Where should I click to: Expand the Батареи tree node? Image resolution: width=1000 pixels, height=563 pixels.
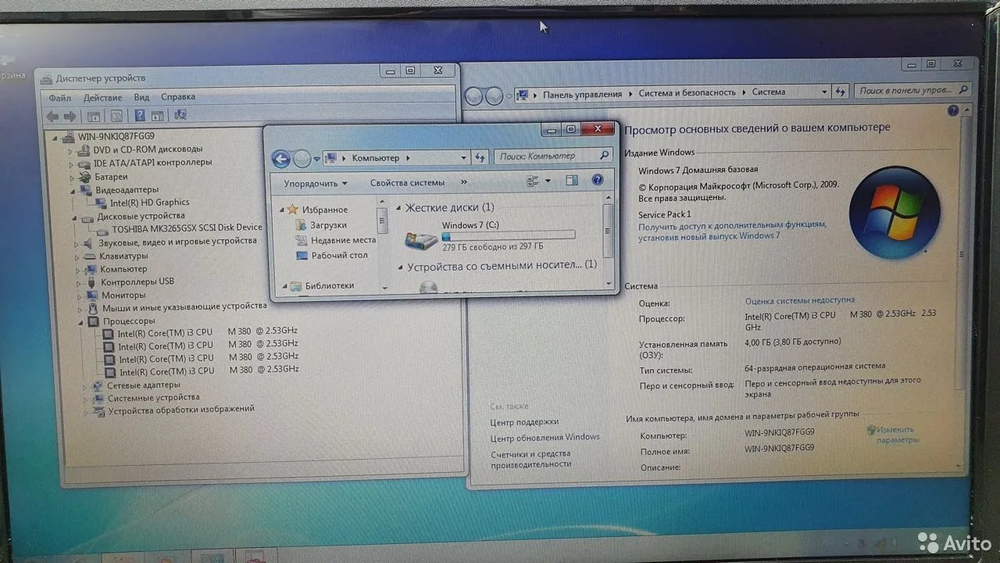coord(72,176)
